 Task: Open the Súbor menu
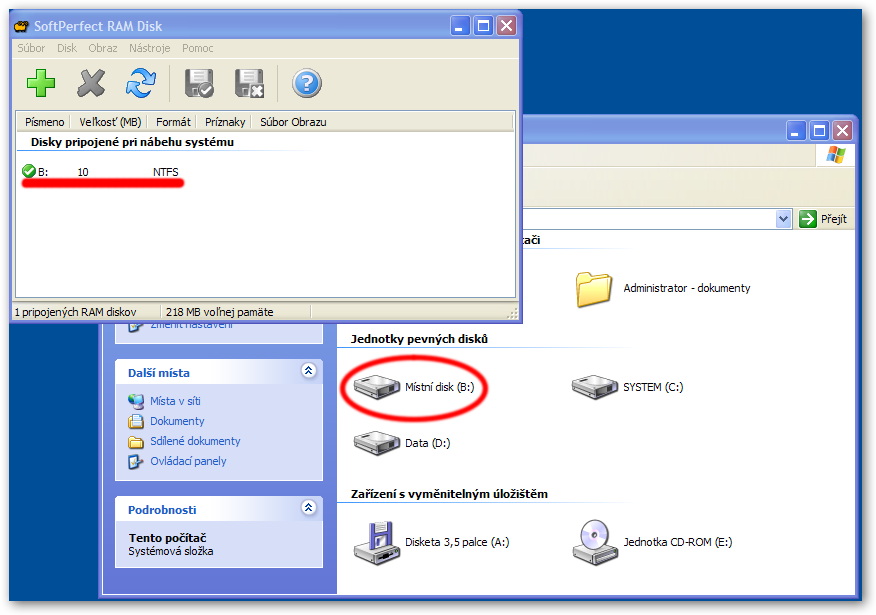coord(31,48)
